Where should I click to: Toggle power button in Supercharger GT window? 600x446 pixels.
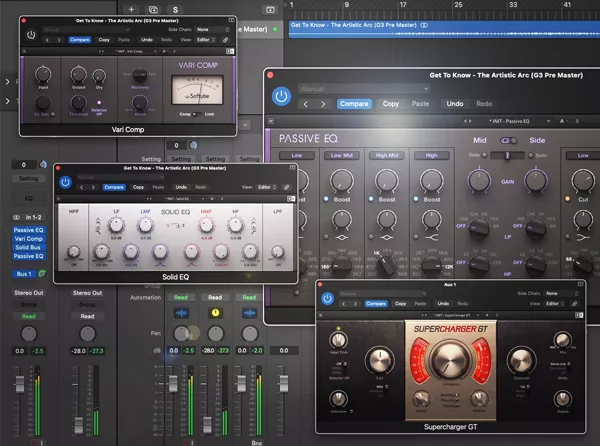[x=327, y=298]
